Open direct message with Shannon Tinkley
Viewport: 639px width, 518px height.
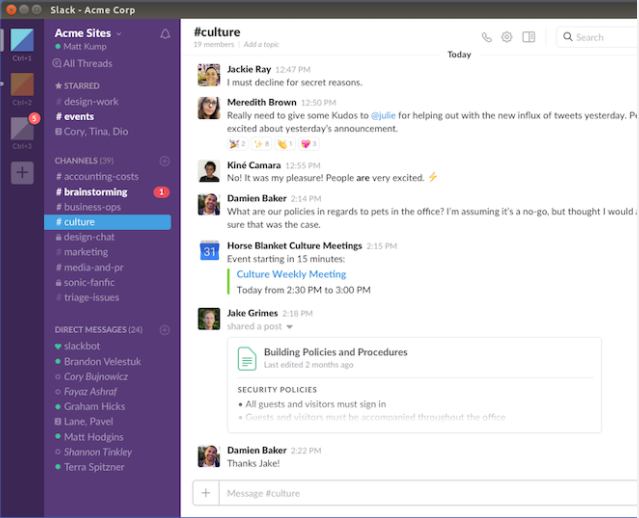(94, 452)
